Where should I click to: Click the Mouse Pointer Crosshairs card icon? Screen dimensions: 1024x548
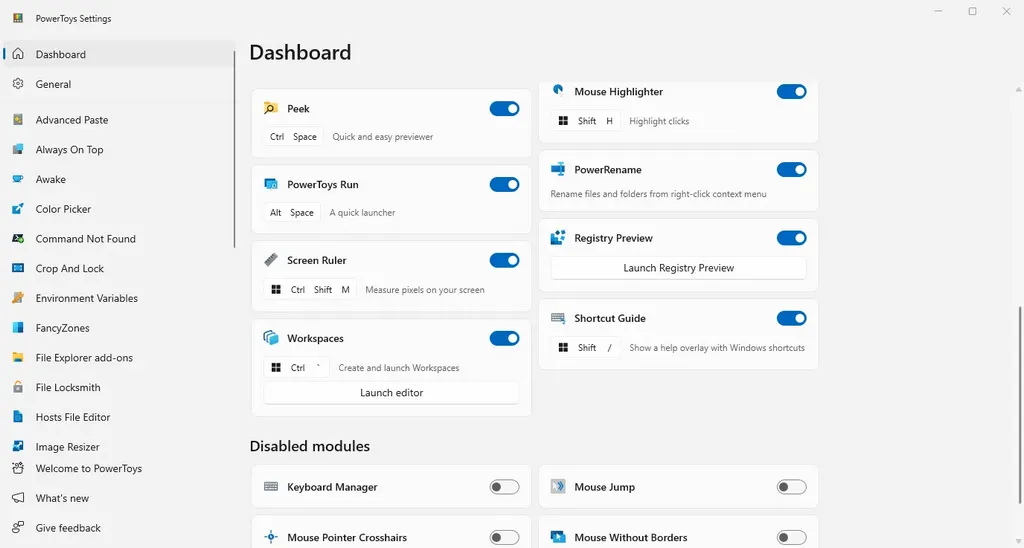[x=270, y=537]
